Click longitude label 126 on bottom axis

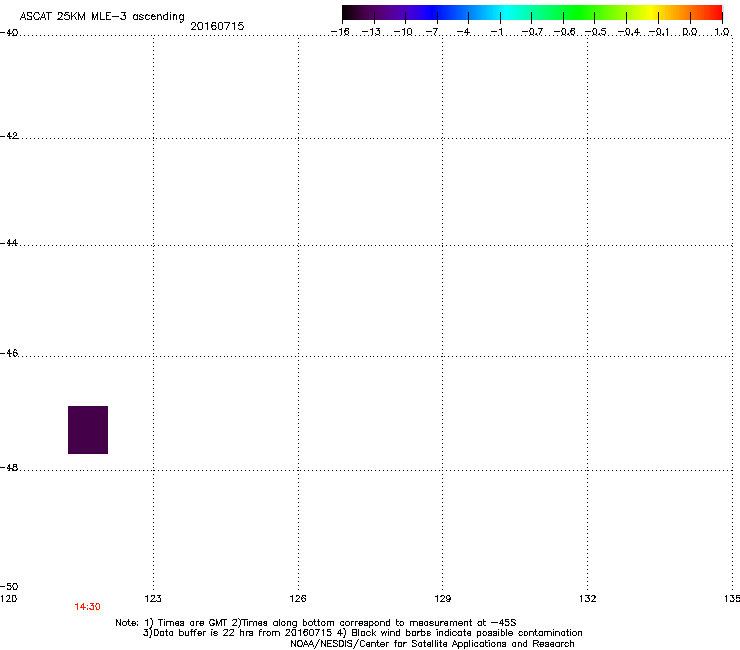tap(298, 599)
